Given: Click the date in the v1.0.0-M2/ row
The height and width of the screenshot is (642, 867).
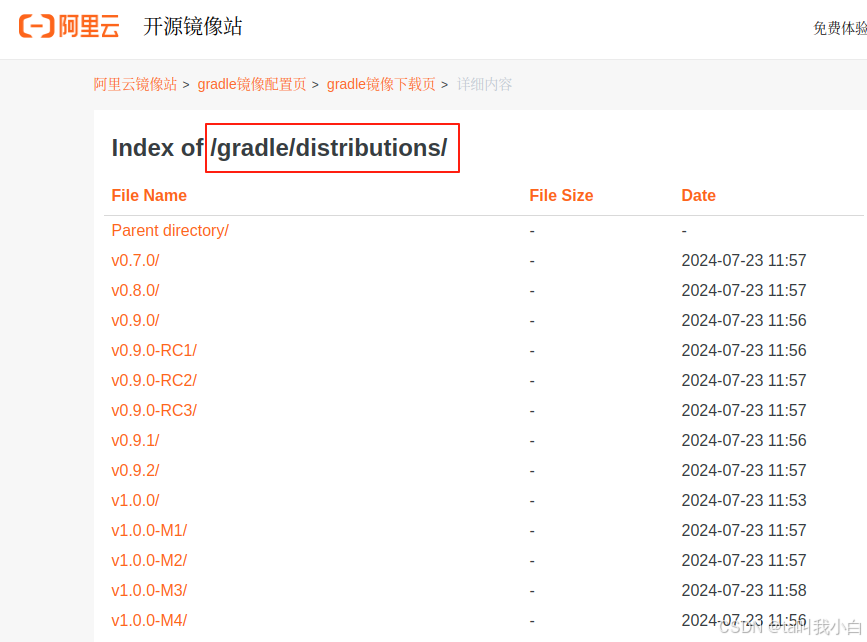Looking at the screenshot, I should [744, 560].
